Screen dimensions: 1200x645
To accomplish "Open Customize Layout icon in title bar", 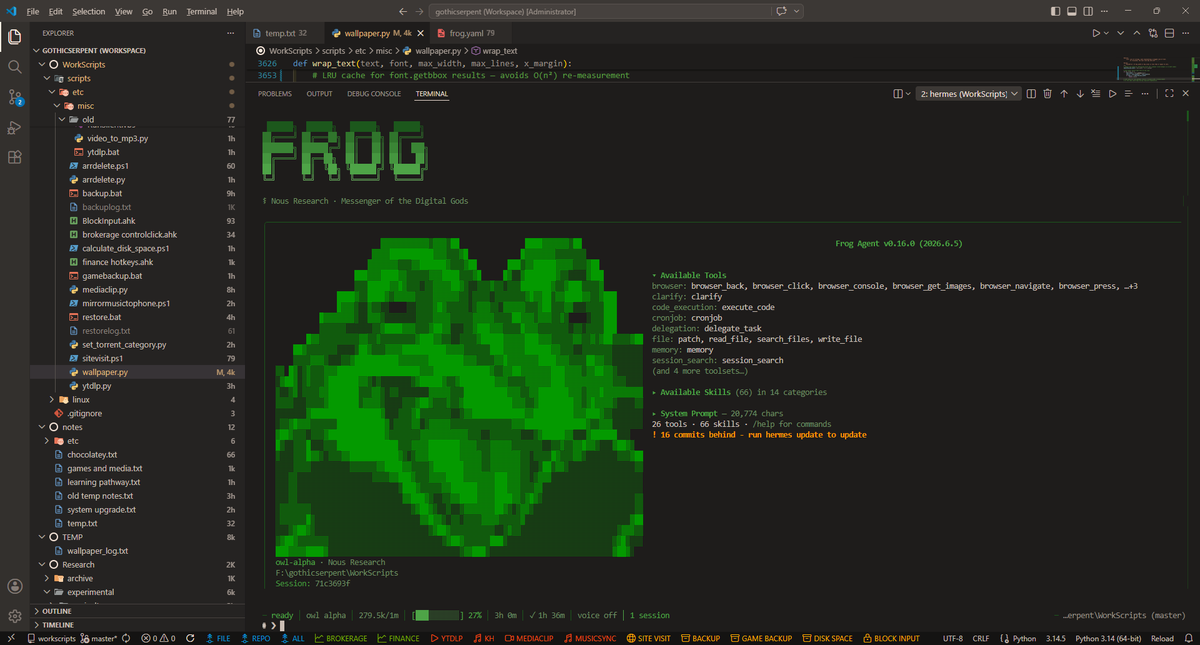I will pyautogui.click(x=1104, y=11).
